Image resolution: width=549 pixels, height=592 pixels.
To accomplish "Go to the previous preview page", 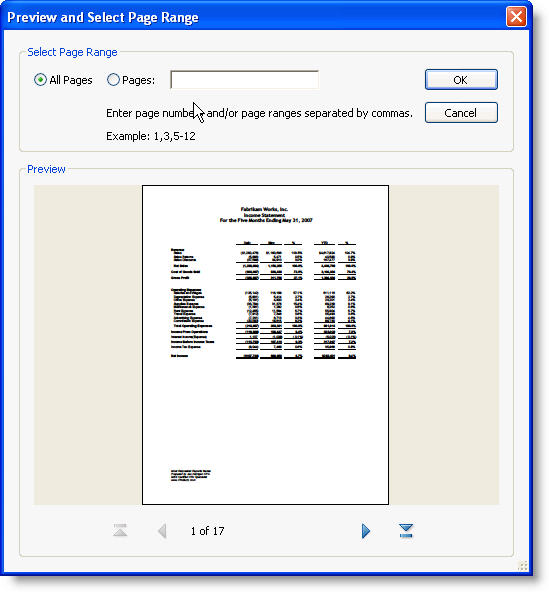I will (162, 531).
